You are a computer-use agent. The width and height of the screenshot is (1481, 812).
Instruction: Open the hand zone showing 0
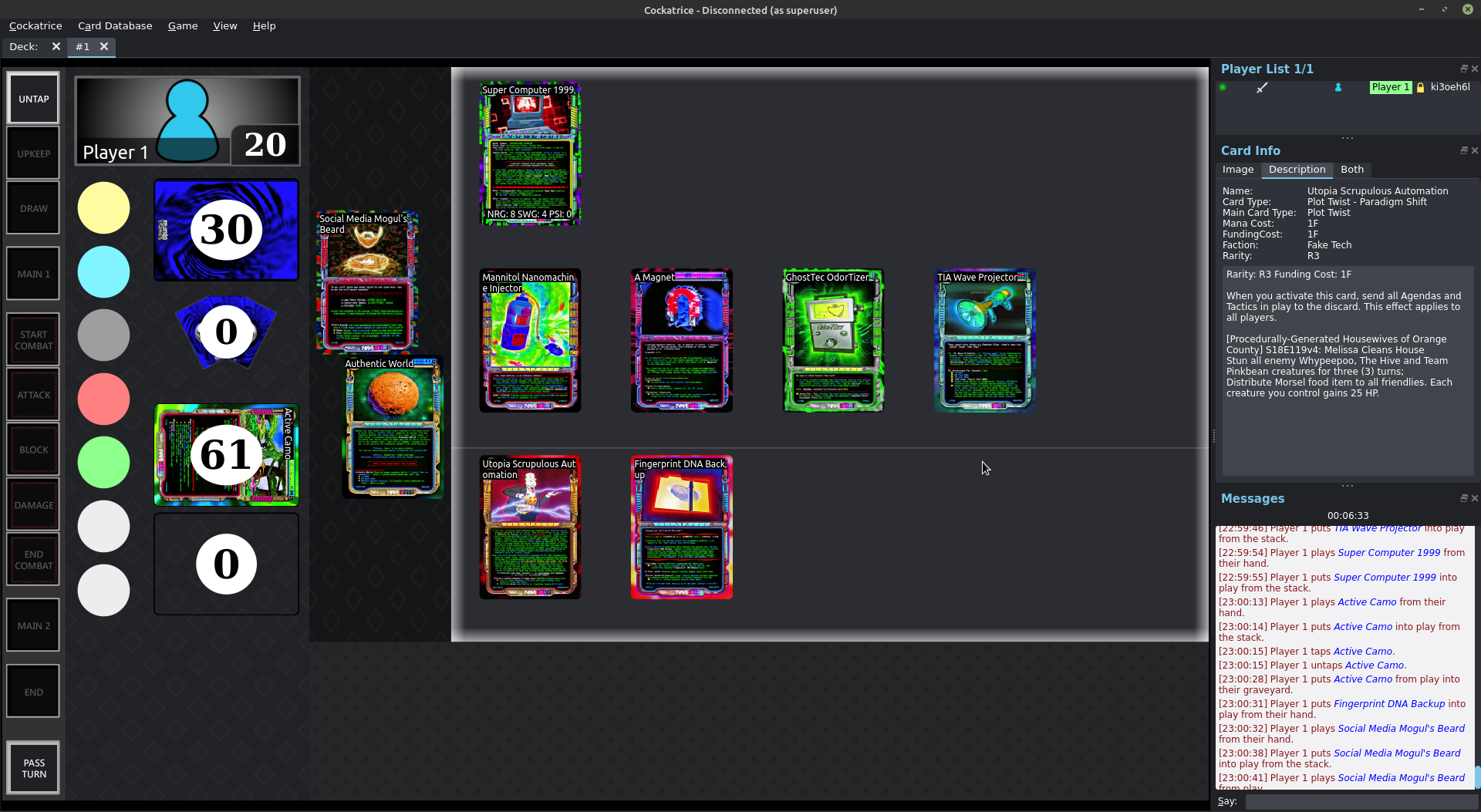[x=226, y=332]
